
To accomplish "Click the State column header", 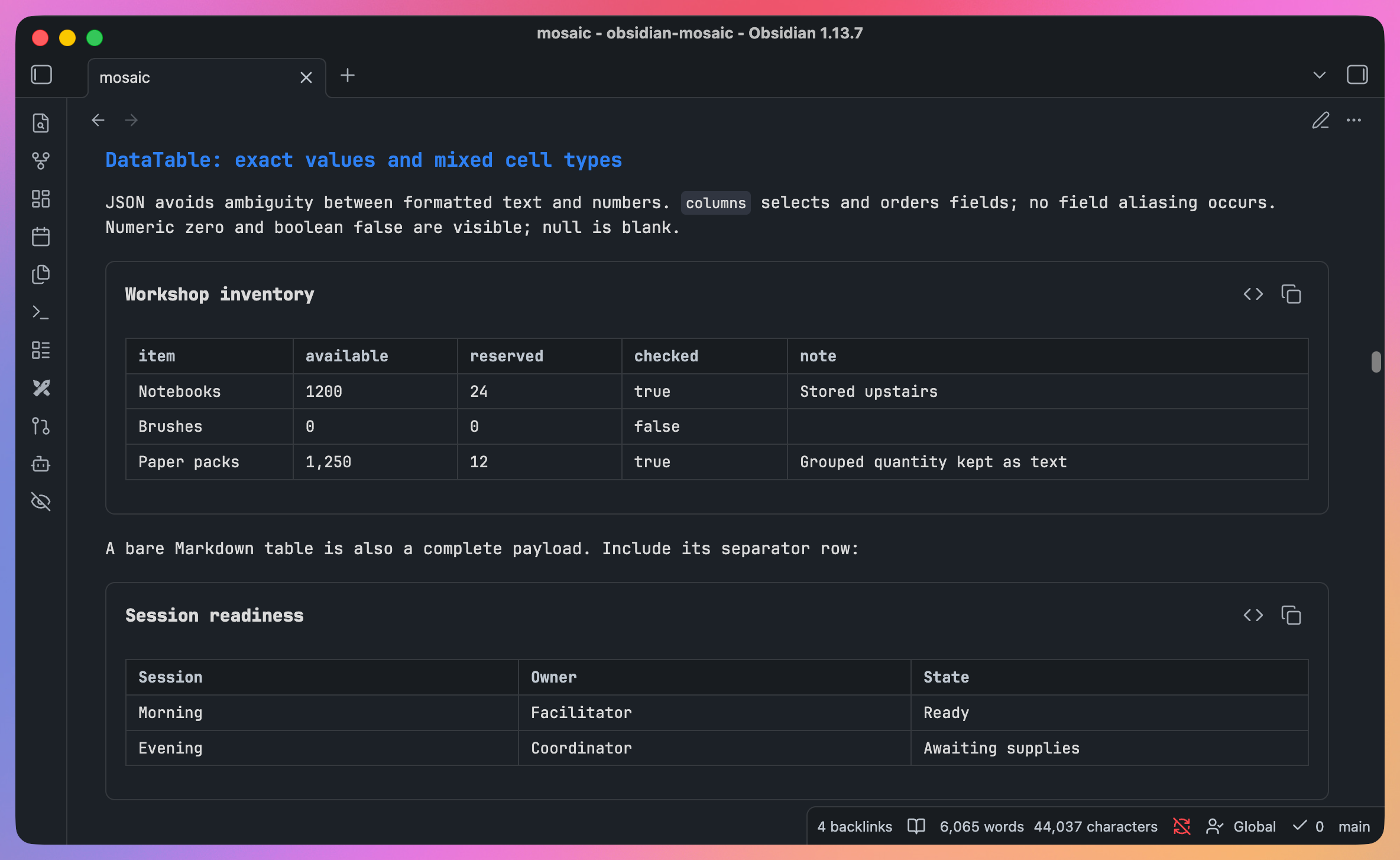I will 1110,677.
